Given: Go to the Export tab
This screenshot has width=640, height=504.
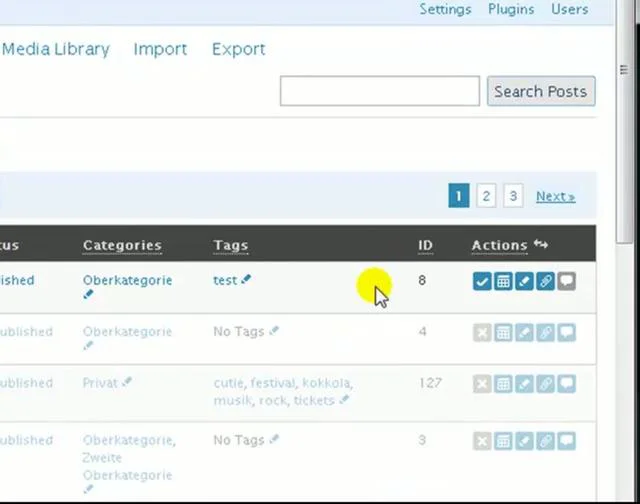Looking at the screenshot, I should coord(239,49).
